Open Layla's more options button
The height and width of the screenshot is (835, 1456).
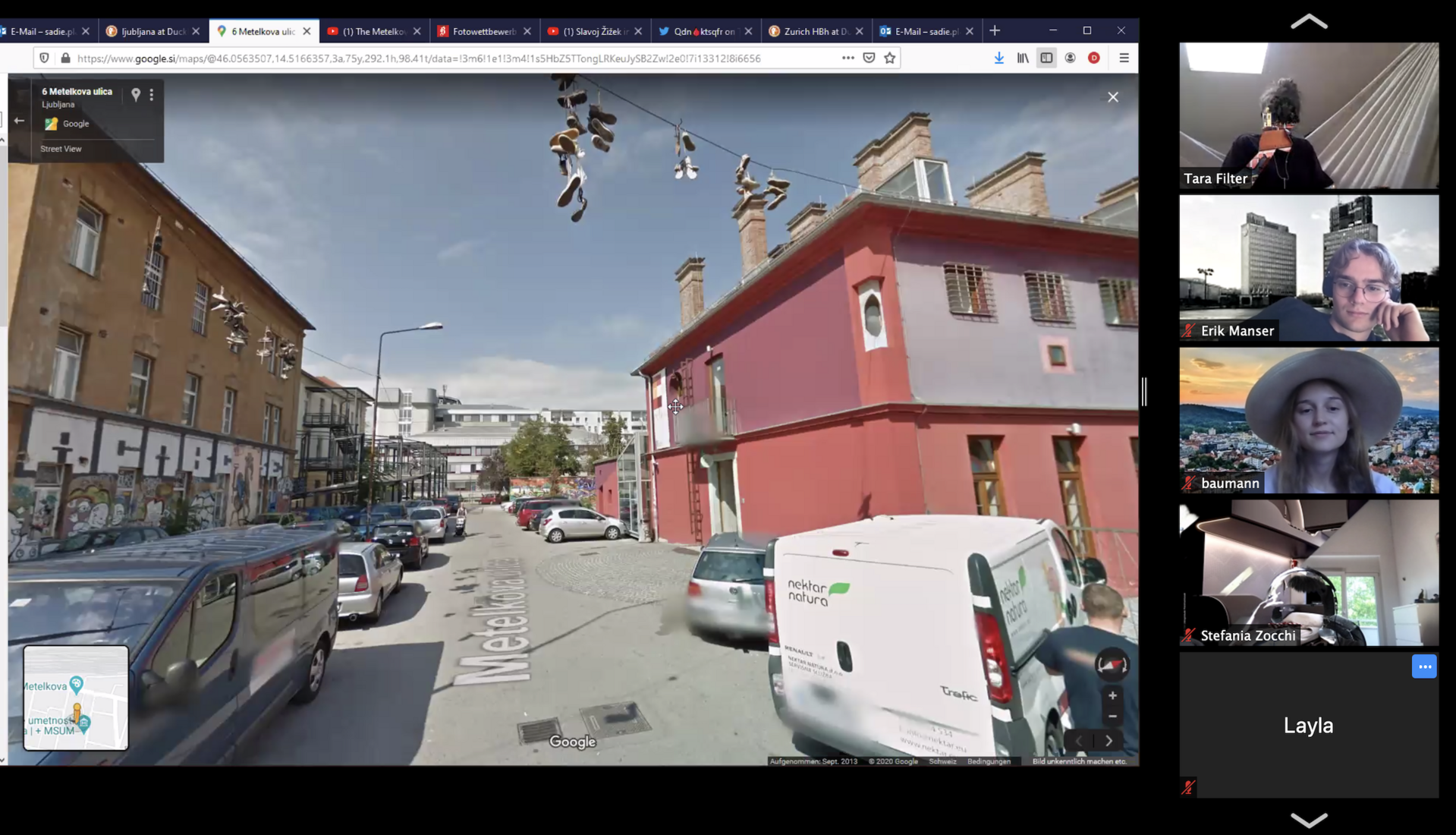pyautogui.click(x=1423, y=666)
